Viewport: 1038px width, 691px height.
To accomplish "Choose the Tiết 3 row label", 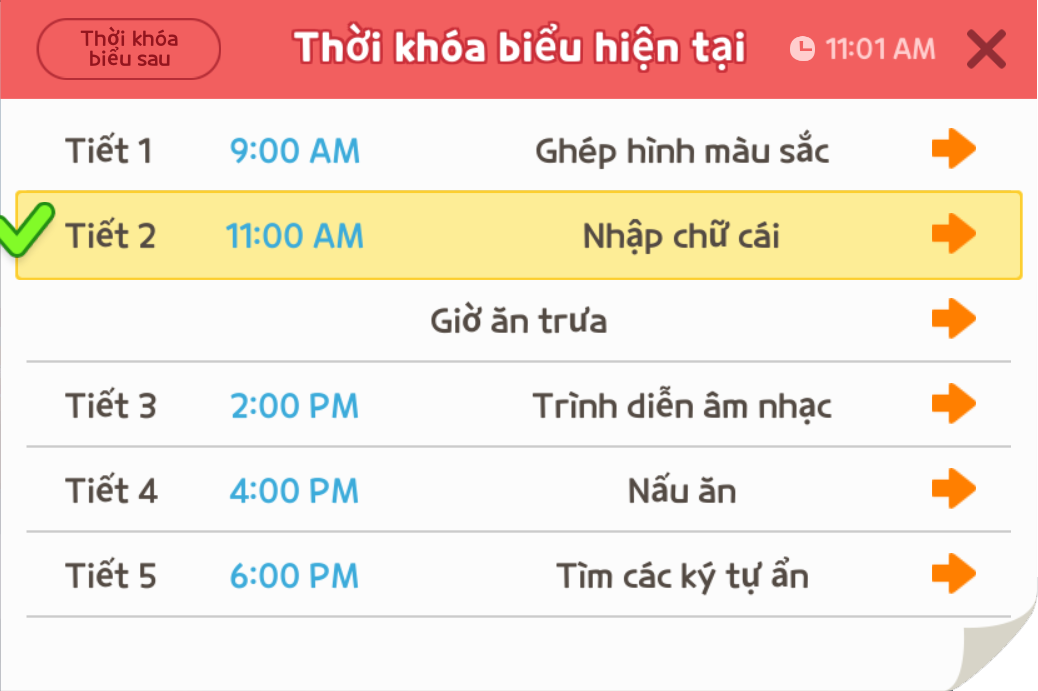I will (111, 406).
